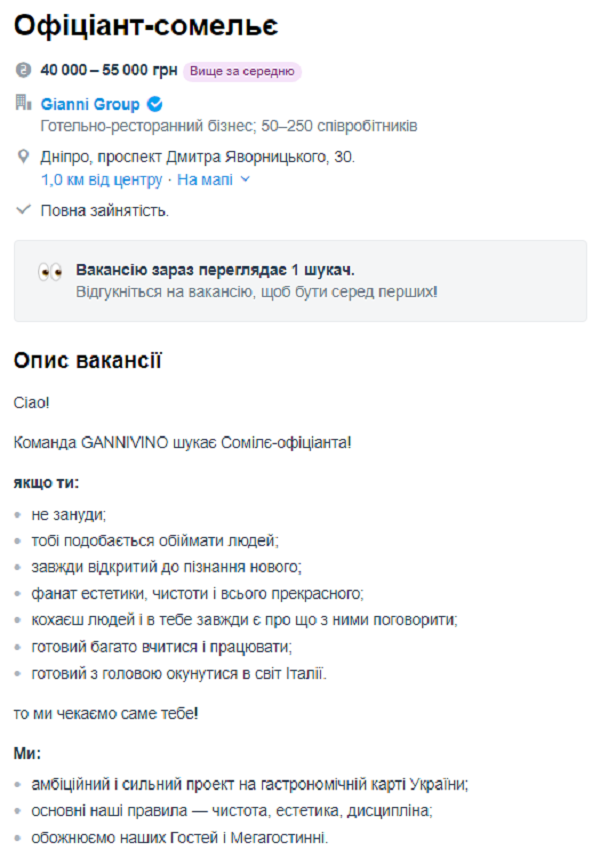
Task: Click the company building icon
Action: [24, 103]
